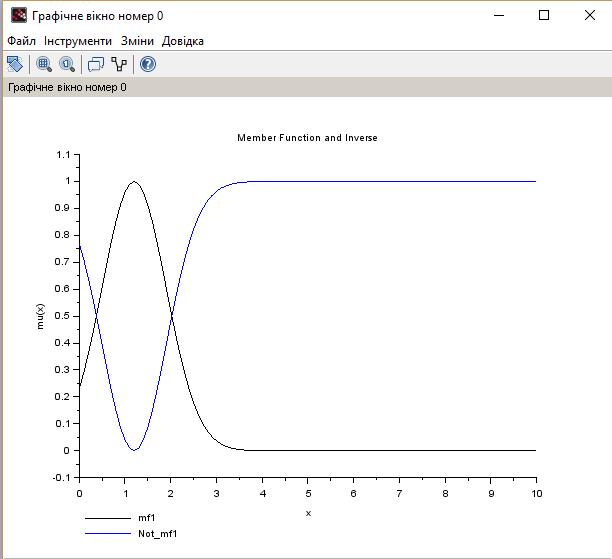Viewport: 612px width, 559px height.
Task: Open the datatip manager icon
Action: (119, 64)
